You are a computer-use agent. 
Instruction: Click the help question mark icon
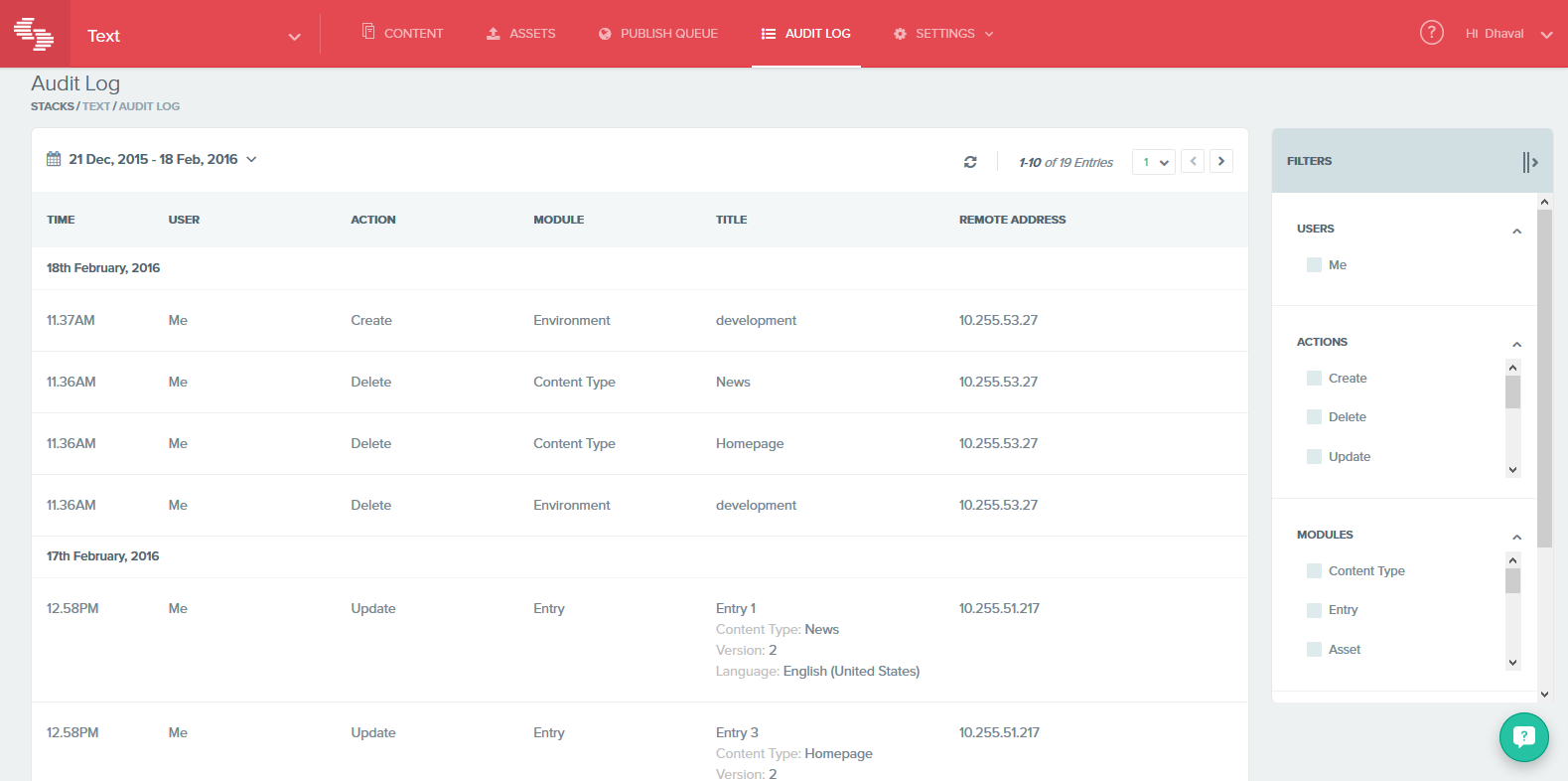pos(1431,33)
